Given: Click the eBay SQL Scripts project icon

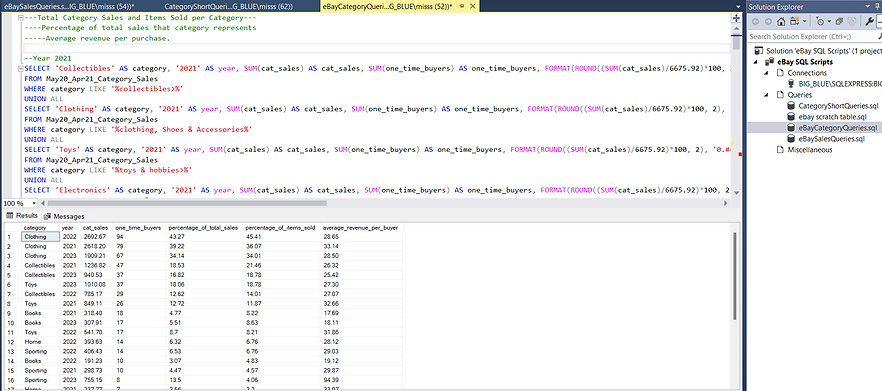Looking at the screenshot, I should 771,62.
